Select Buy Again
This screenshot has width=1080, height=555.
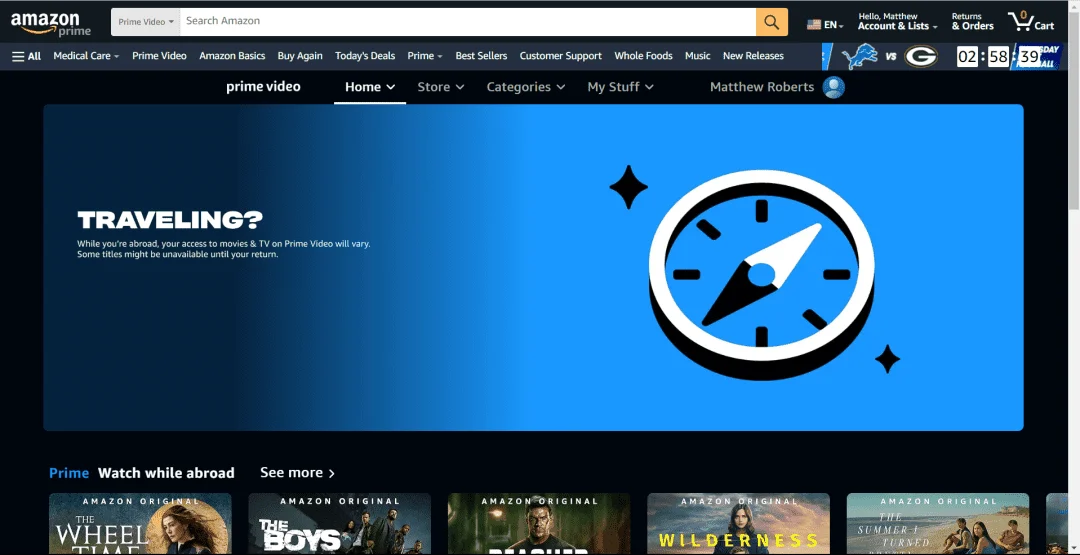(x=300, y=56)
